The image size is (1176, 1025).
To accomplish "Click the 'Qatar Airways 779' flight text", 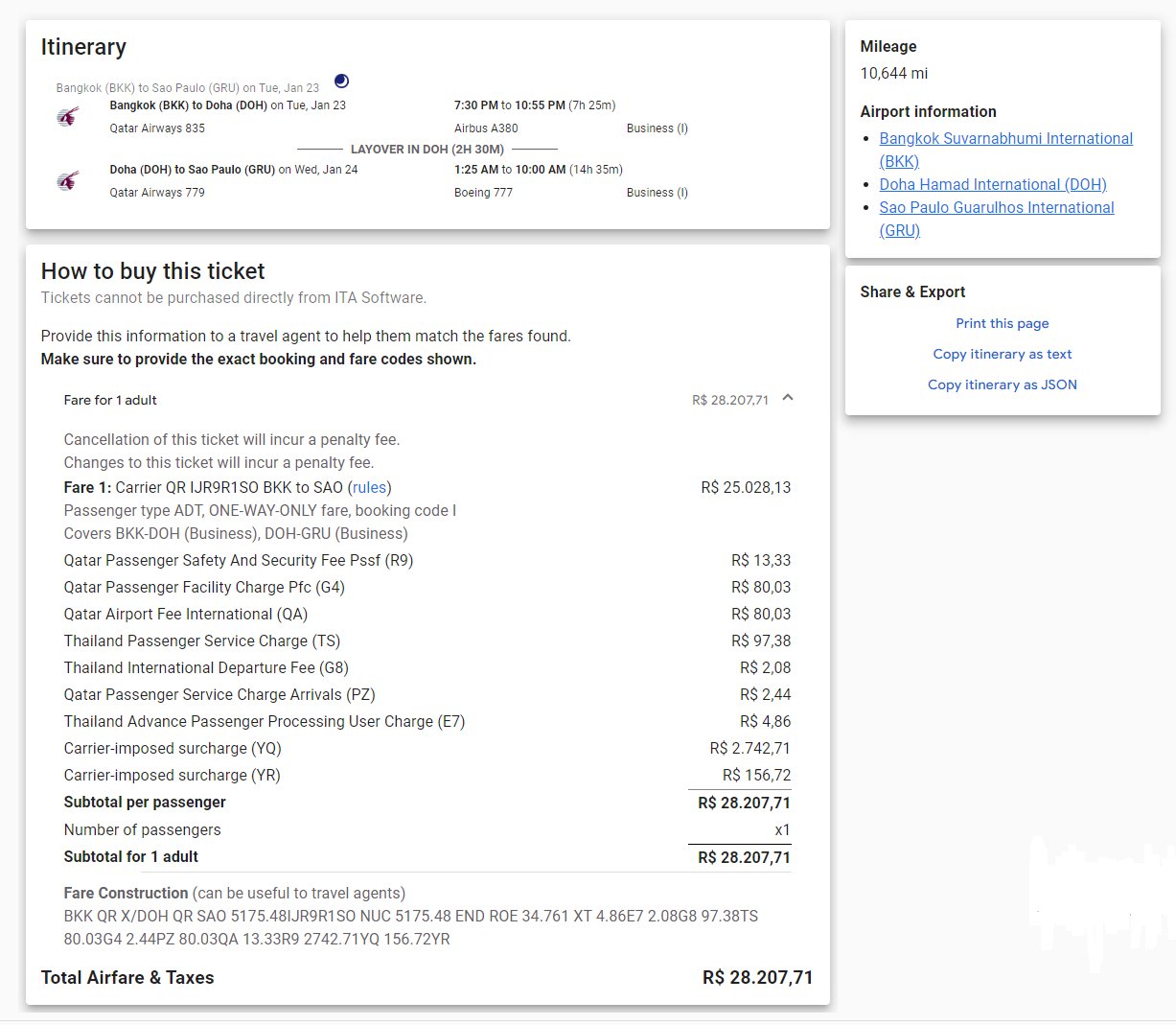I will pos(157,193).
